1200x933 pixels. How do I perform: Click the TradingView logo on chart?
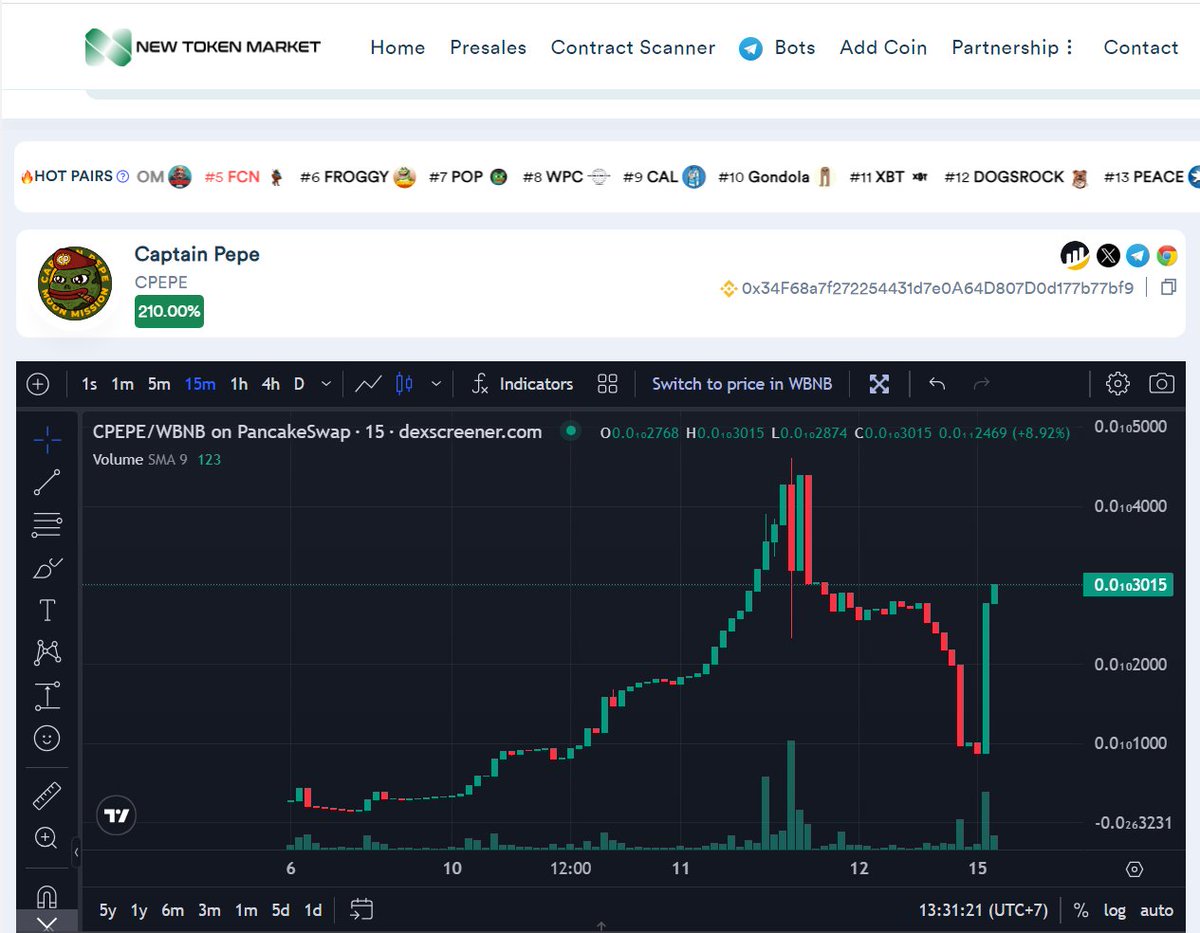117,815
